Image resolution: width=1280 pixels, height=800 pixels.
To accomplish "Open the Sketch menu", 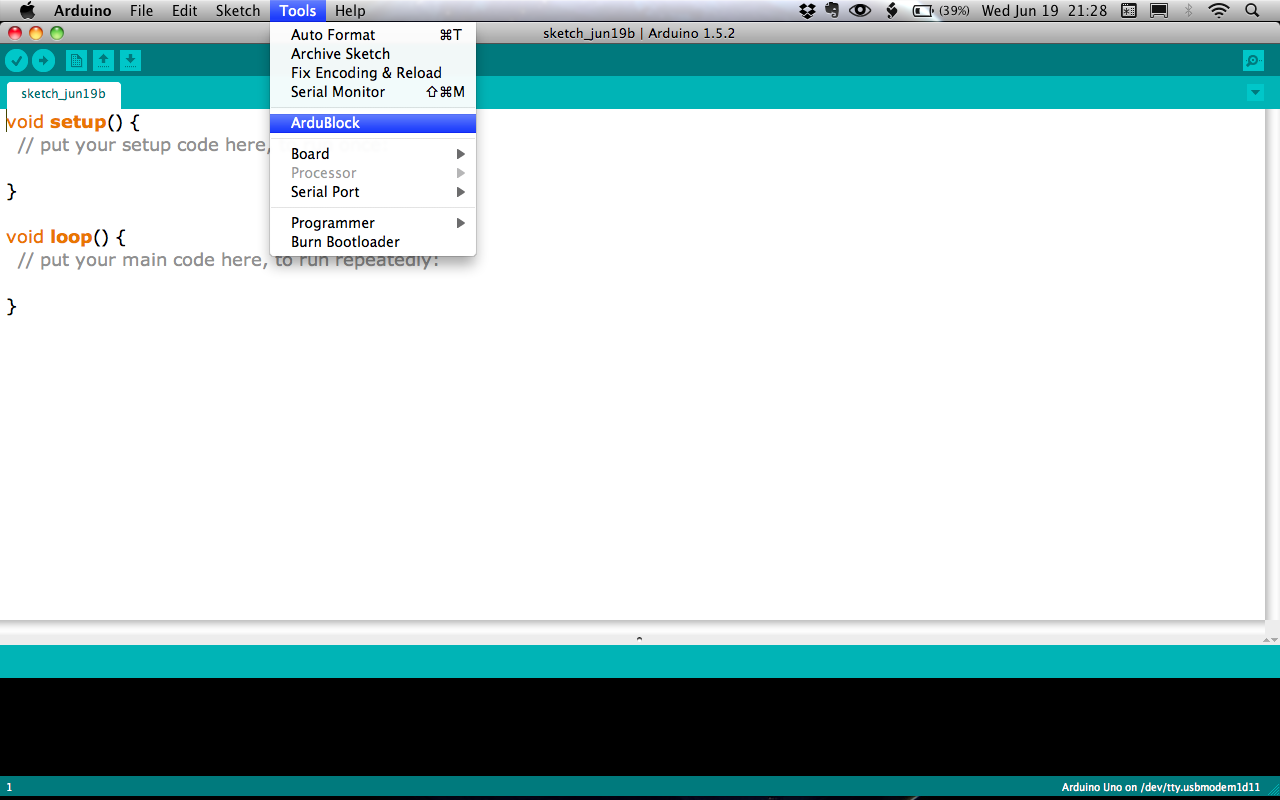I will coord(238,11).
